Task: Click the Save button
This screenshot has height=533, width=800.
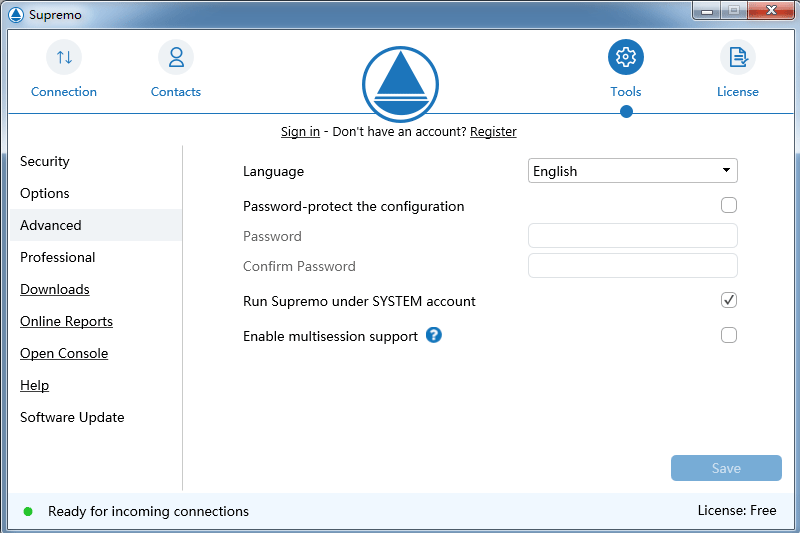Action: tap(726, 468)
